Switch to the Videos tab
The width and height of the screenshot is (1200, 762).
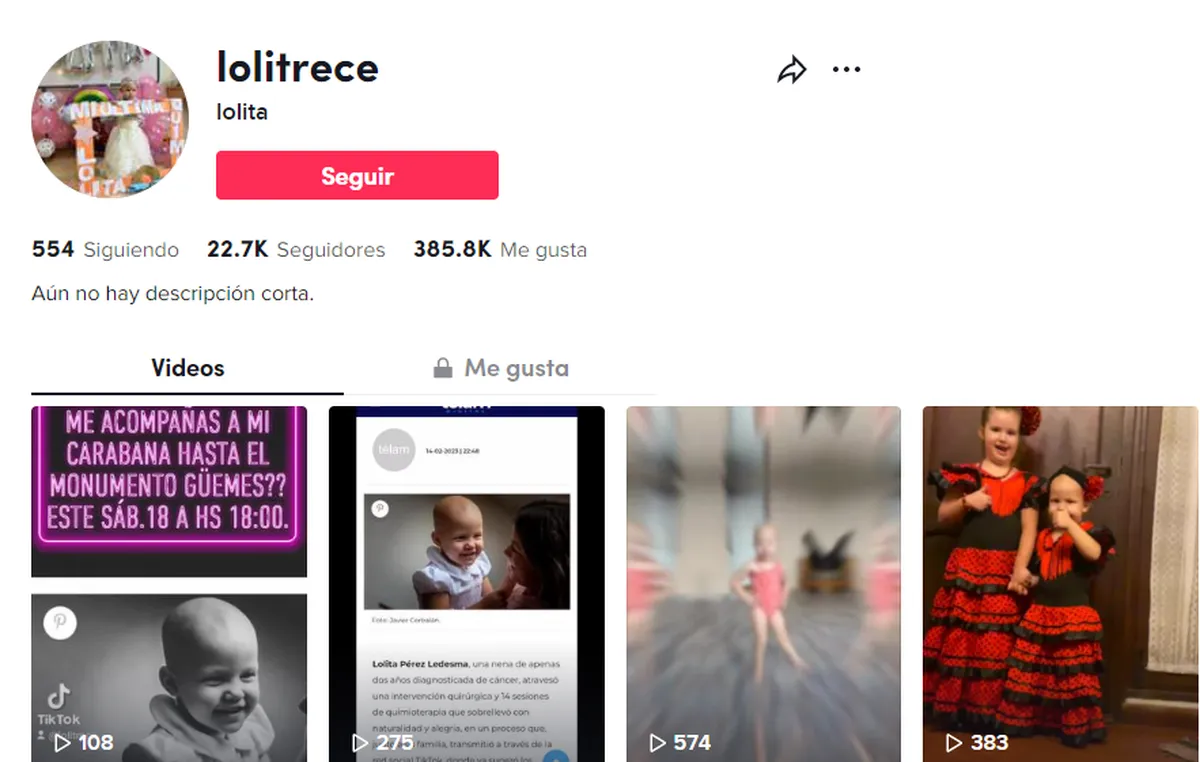(x=188, y=368)
